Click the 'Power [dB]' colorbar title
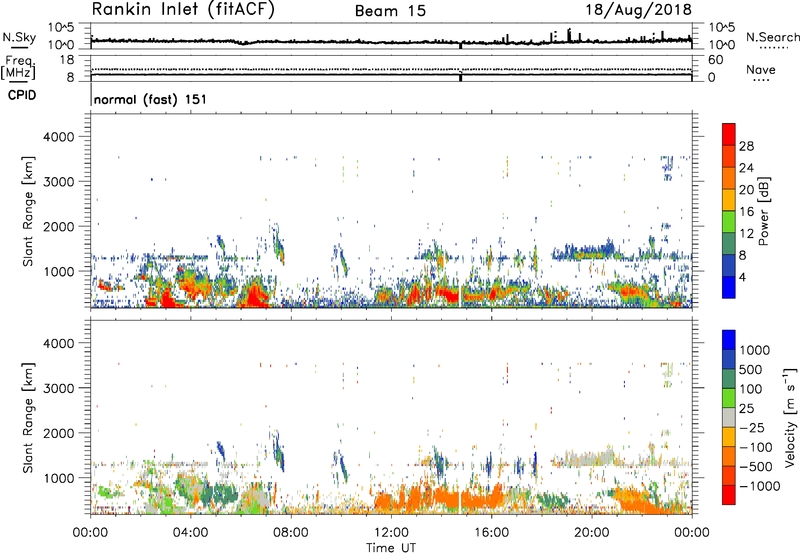Screen dimensions: 800x554 click(x=763, y=211)
